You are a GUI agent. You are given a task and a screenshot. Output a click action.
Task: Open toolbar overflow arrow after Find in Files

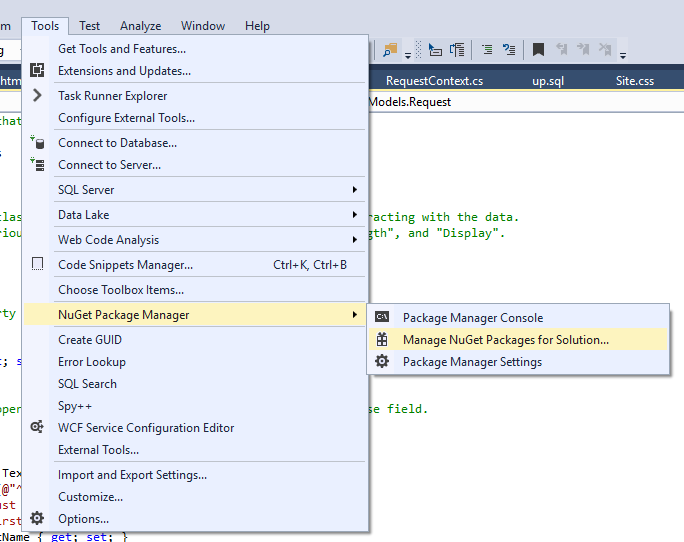[x=408, y=55]
